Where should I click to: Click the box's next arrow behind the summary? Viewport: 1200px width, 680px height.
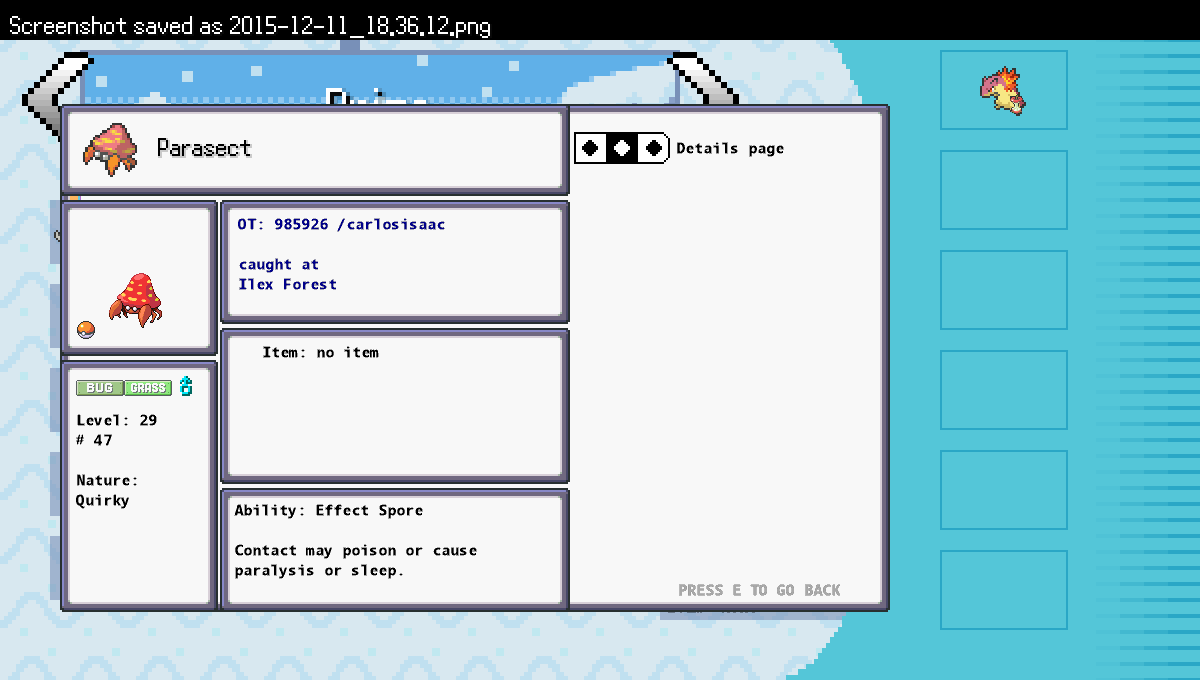click(x=705, y=78)
